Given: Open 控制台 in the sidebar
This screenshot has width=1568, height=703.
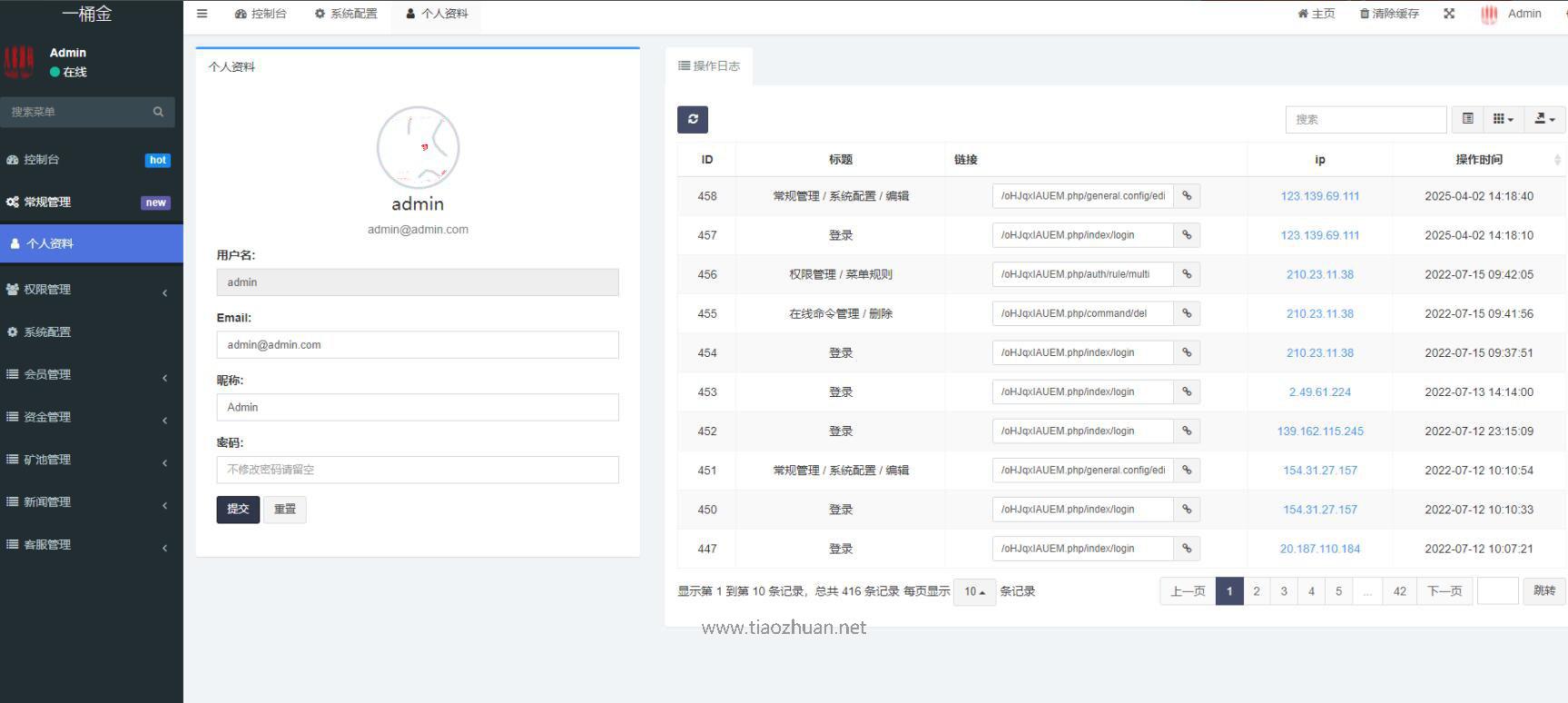Looking at the screenshot, I should (x=92, y=159).
